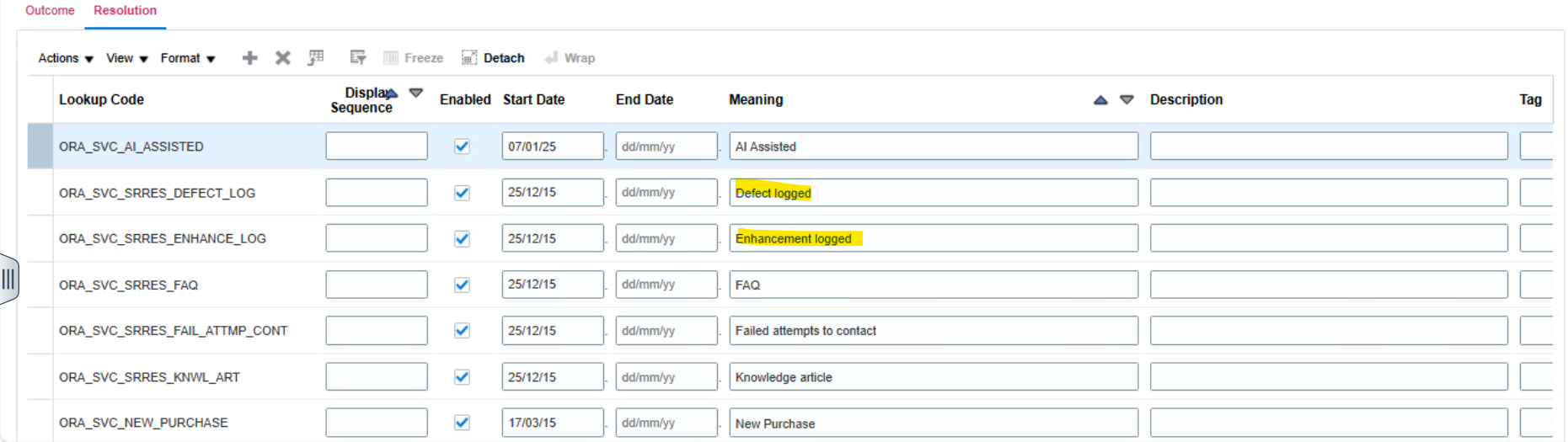Open the Format dropdown menu
Image resolution: width=1568 pixels, height=442 pixels.
pos(188,58)
